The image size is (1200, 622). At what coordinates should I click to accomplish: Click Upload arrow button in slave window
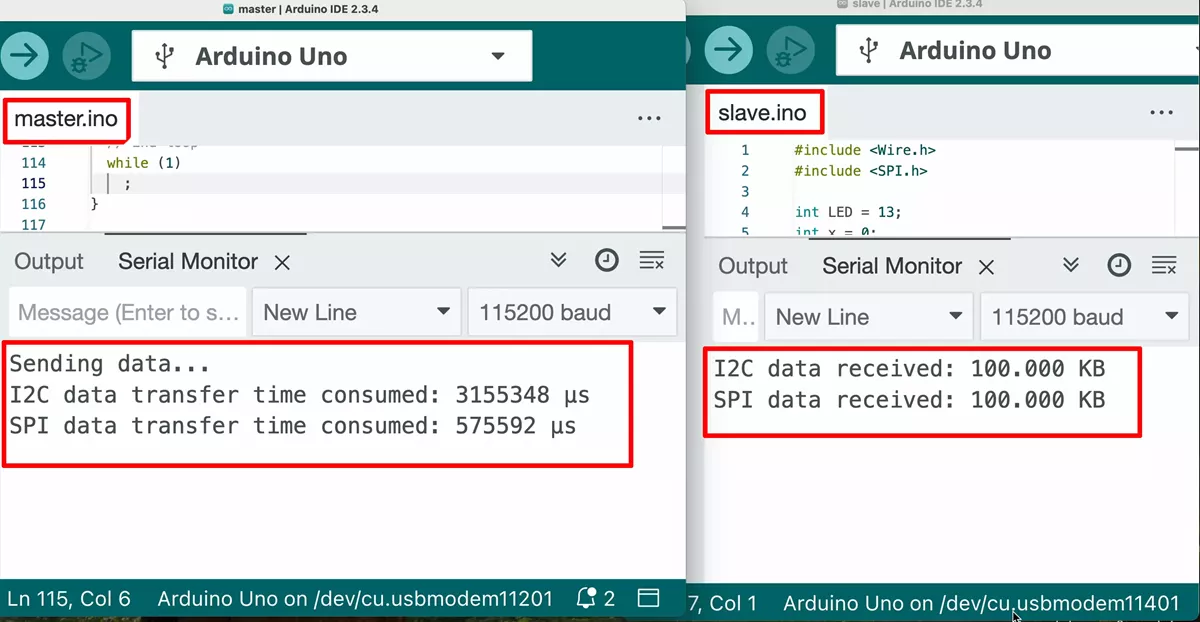[x=728, y=49]
